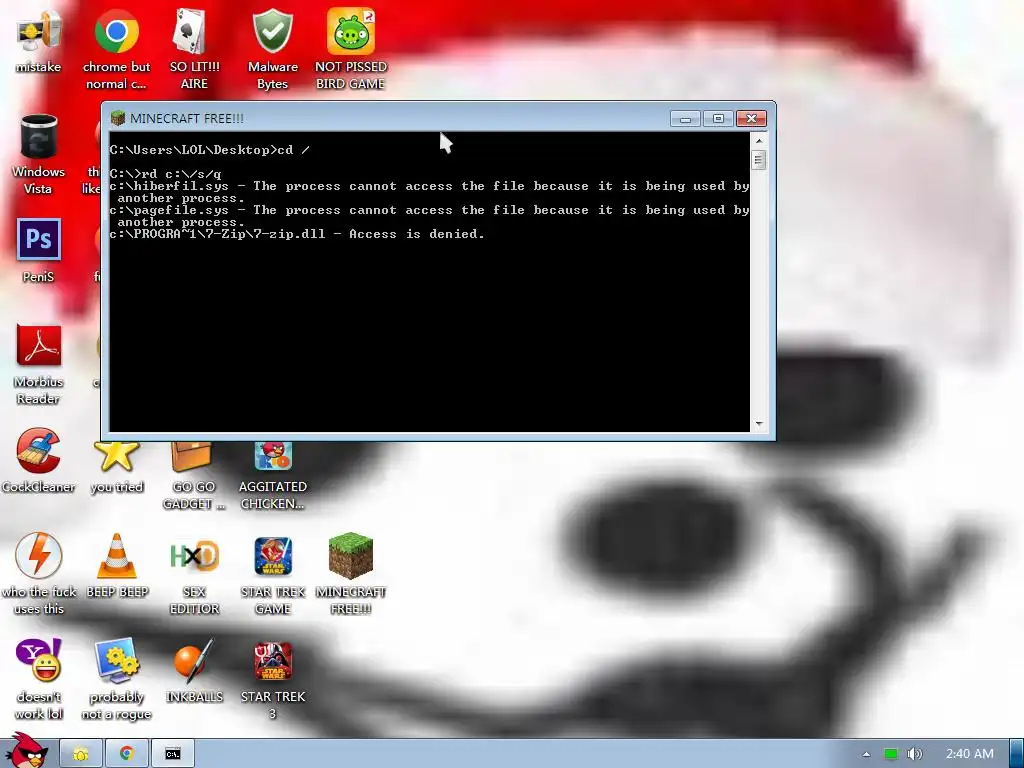The height and width of the screenshot is (768, 1024).
Task: Open the 'BEEP BEEP' VLC cone icon
Action: click(x=116, y=566)
